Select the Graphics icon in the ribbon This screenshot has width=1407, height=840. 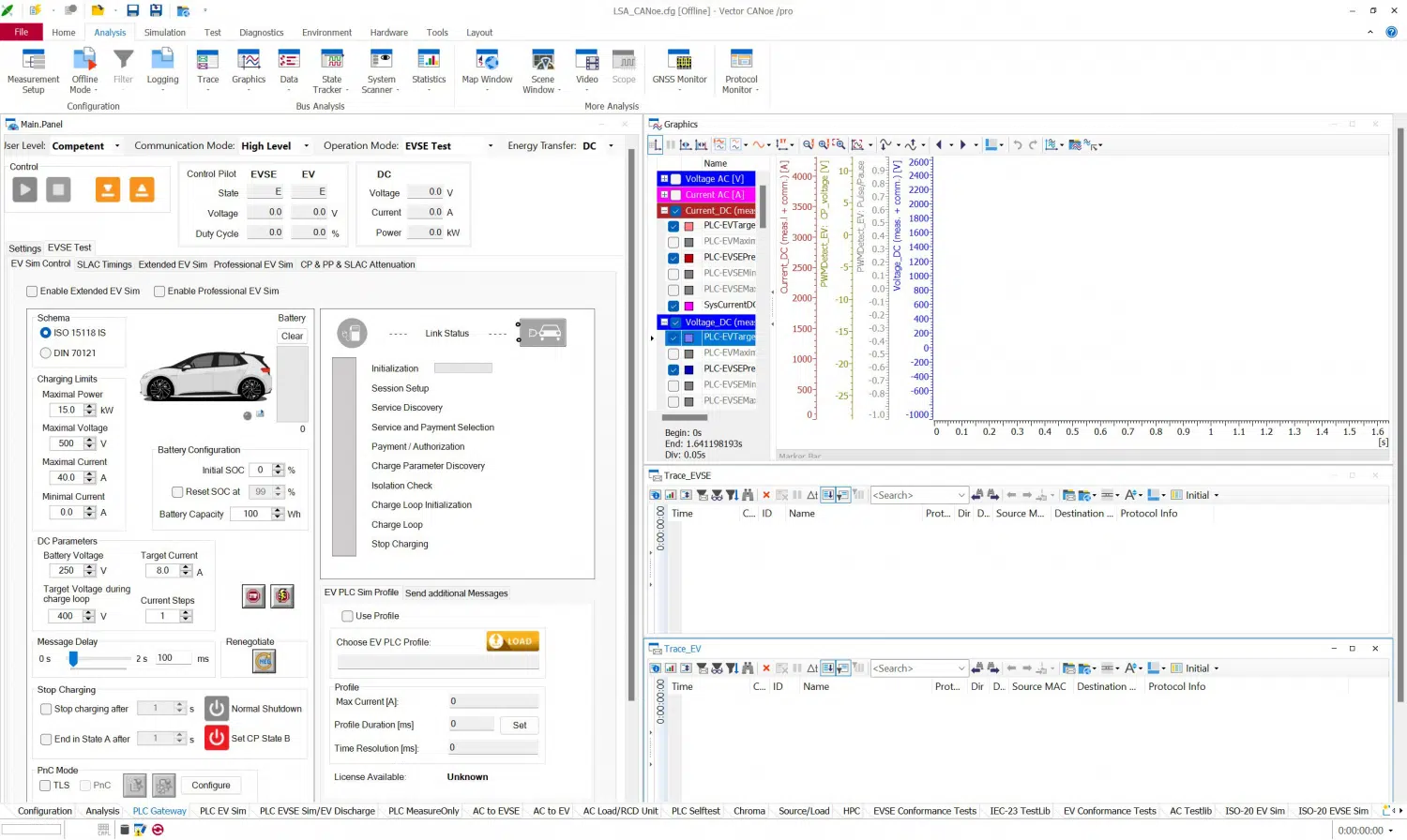(248, 66)
